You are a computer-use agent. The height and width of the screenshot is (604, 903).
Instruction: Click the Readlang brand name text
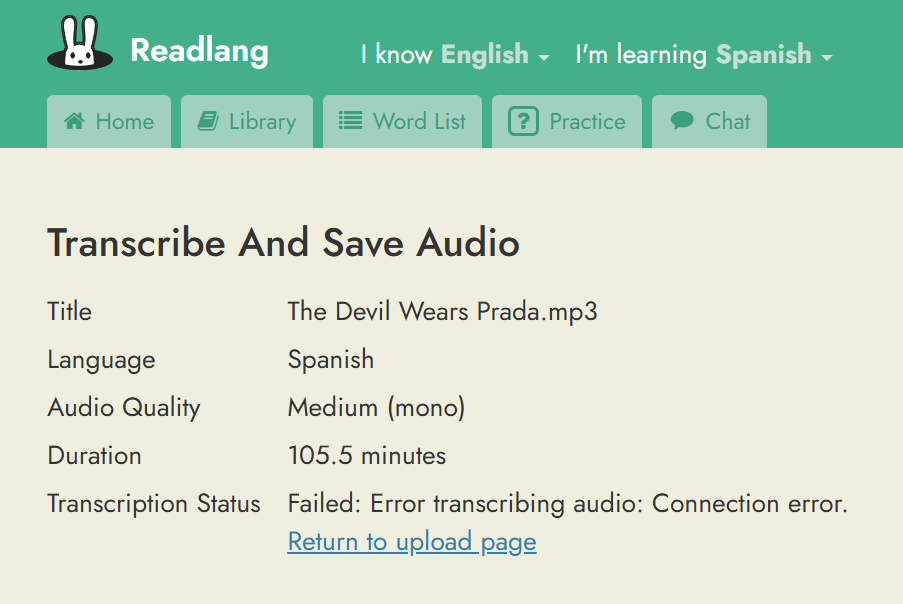(199, 50)
